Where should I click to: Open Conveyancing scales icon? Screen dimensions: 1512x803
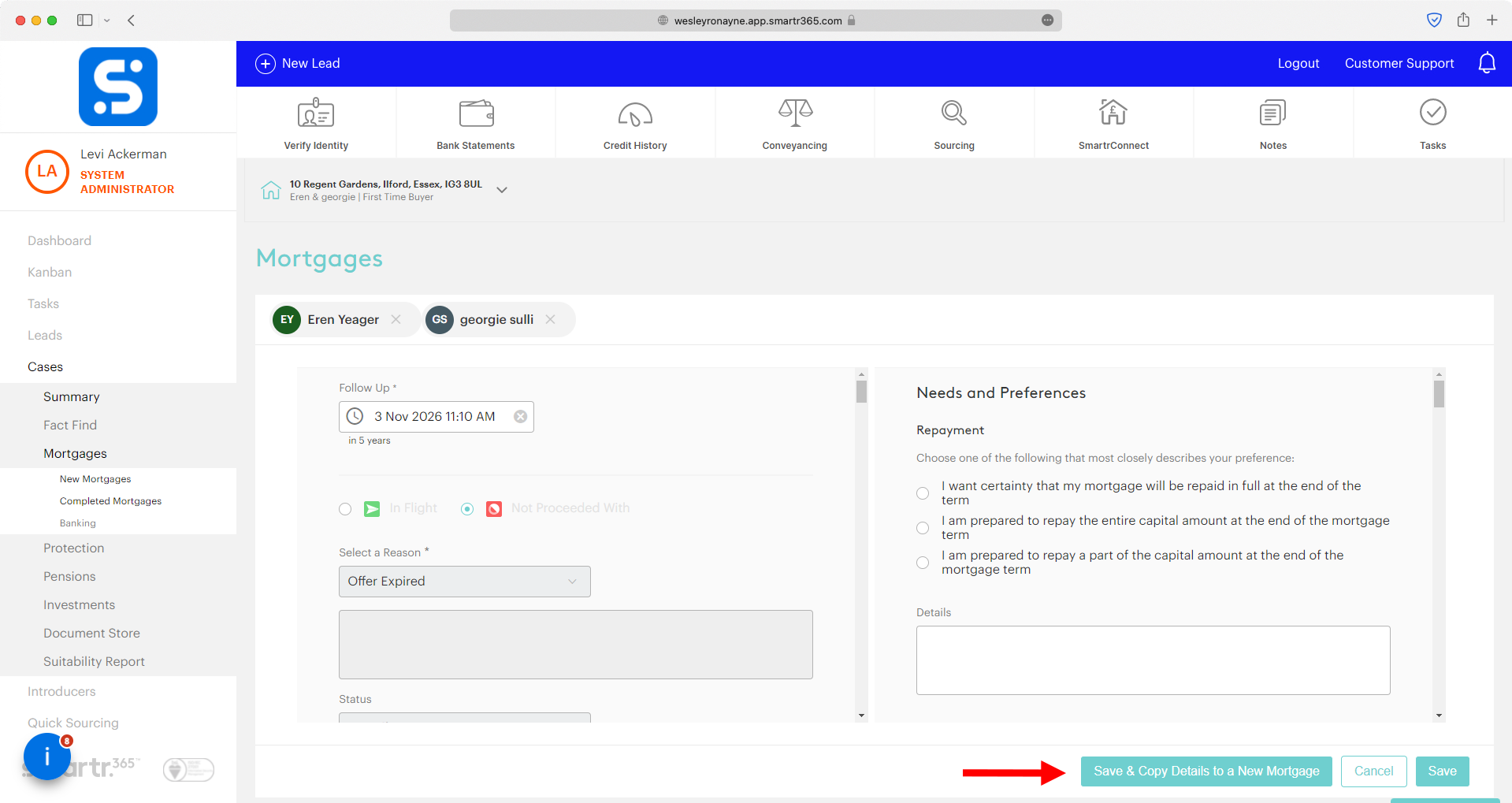795,113
